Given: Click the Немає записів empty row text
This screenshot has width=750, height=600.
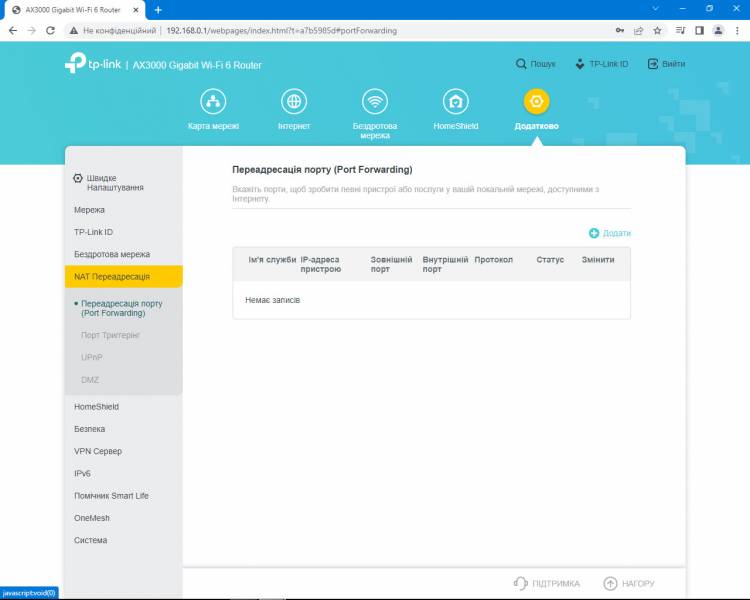Looking at the screenshot, I should pyautogui.click(x=273, y=300).
